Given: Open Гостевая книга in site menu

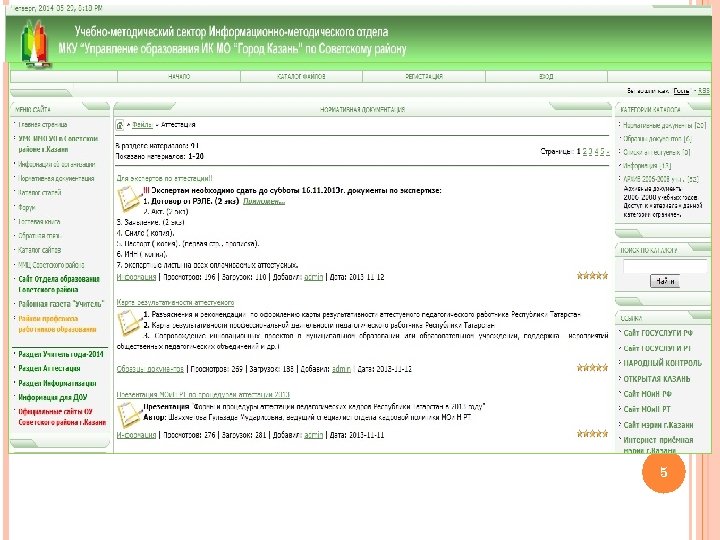Looking at the screenshot, I should [x=39, y=221].
